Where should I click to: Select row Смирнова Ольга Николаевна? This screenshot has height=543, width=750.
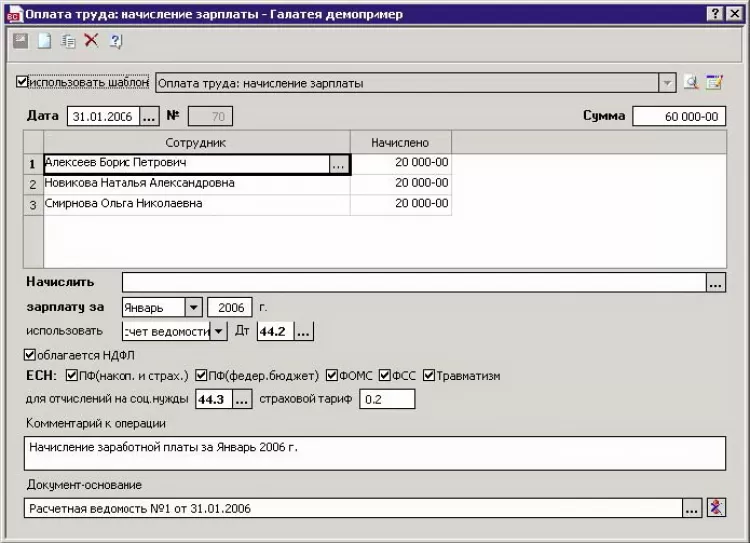[197, 204]
